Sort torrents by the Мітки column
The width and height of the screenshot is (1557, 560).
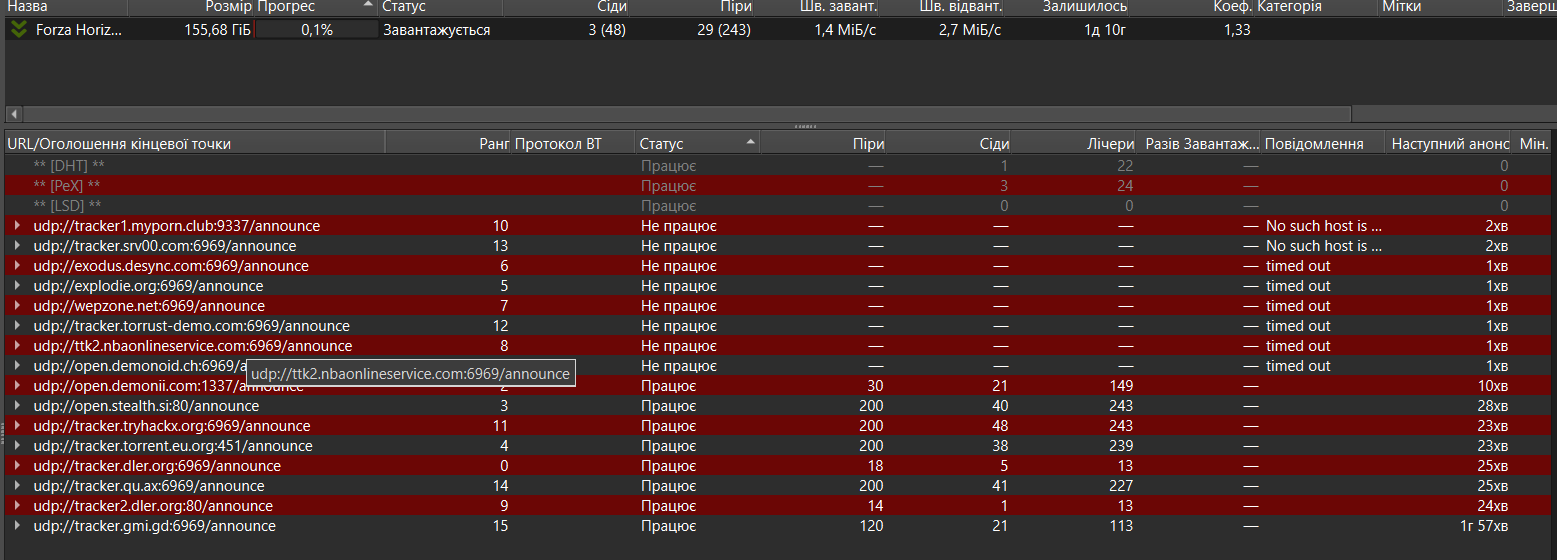[x=1441, y=7]
